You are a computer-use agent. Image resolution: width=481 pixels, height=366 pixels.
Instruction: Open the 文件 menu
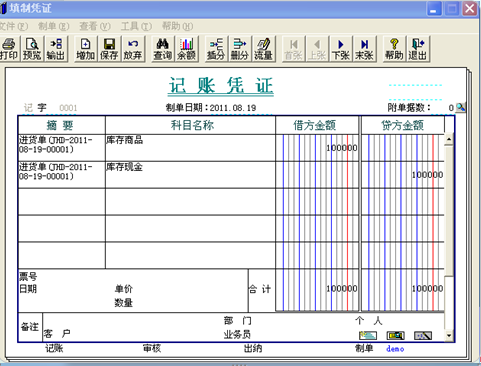pyautogui.click(x=13, y=26)
